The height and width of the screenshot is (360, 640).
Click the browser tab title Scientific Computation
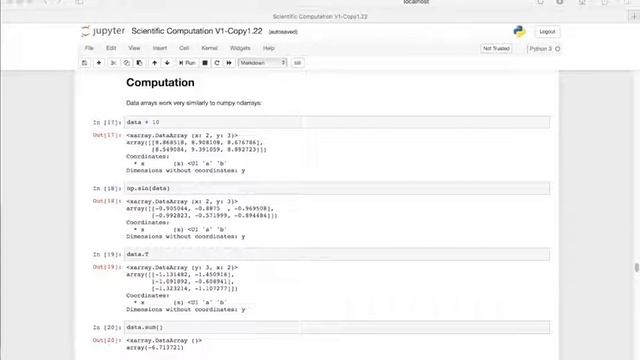[x=320, y=17]
